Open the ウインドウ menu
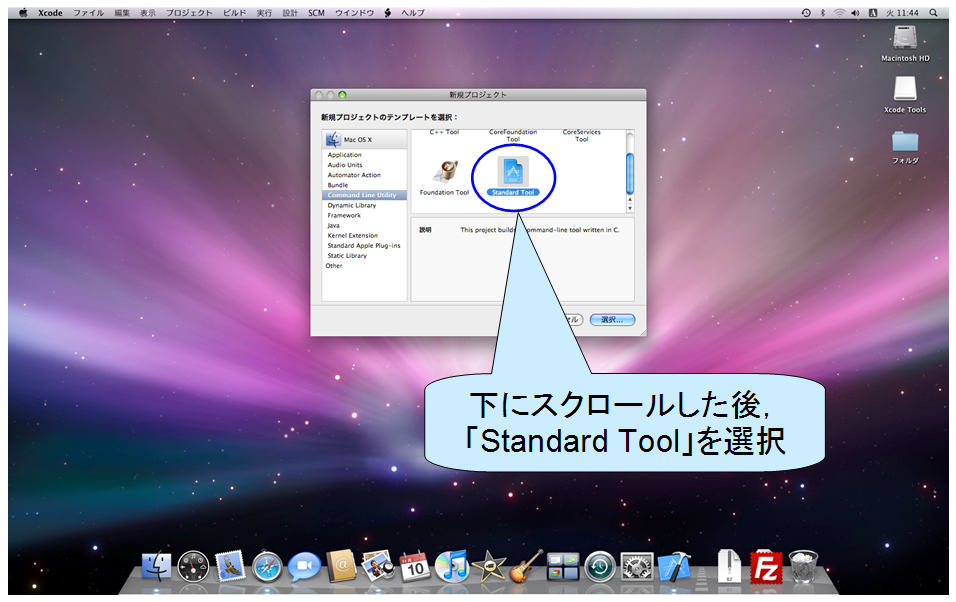The image size is (956, 602). pos(354,12)
